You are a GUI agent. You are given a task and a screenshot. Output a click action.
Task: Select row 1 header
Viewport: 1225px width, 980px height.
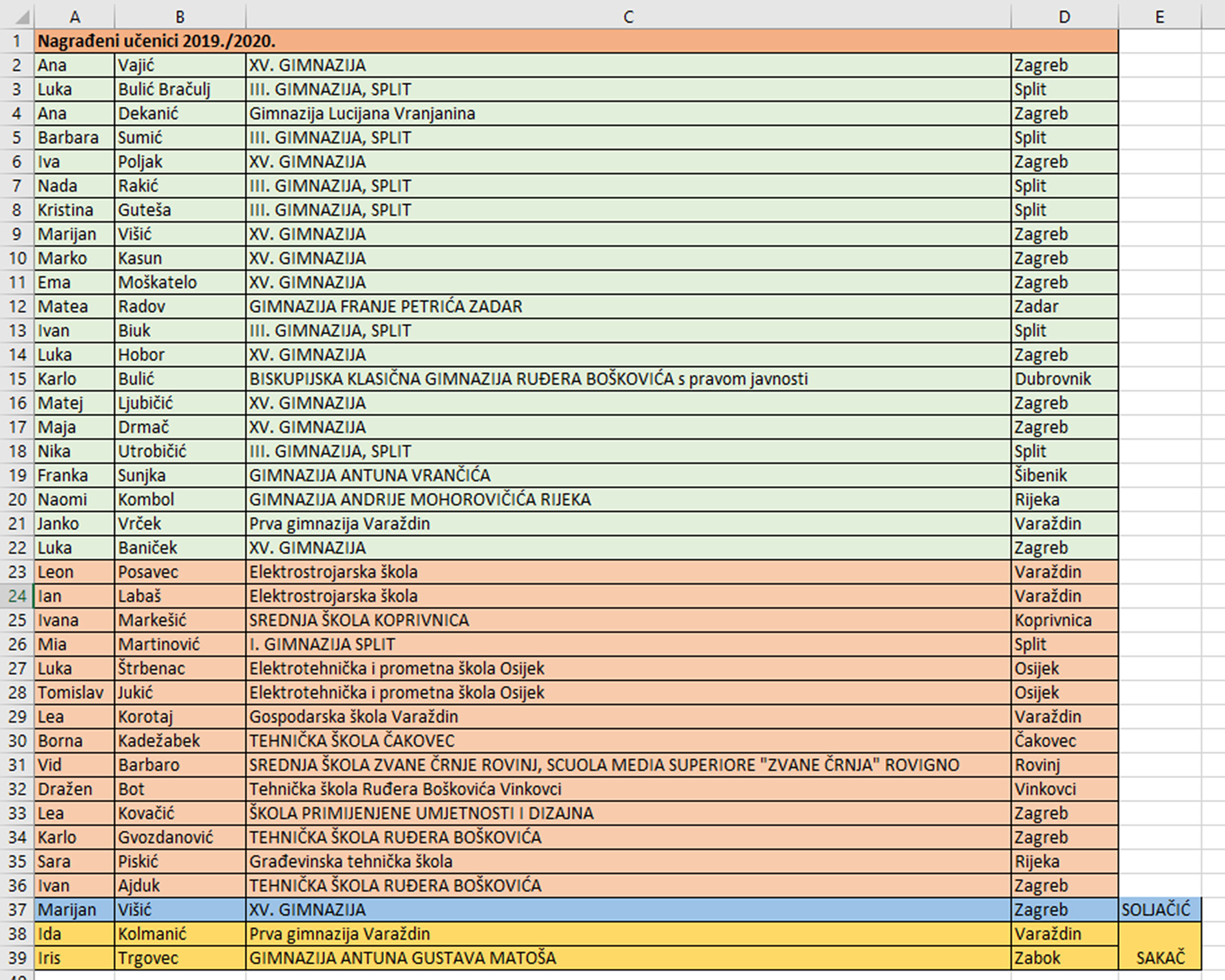click(17, 42)
